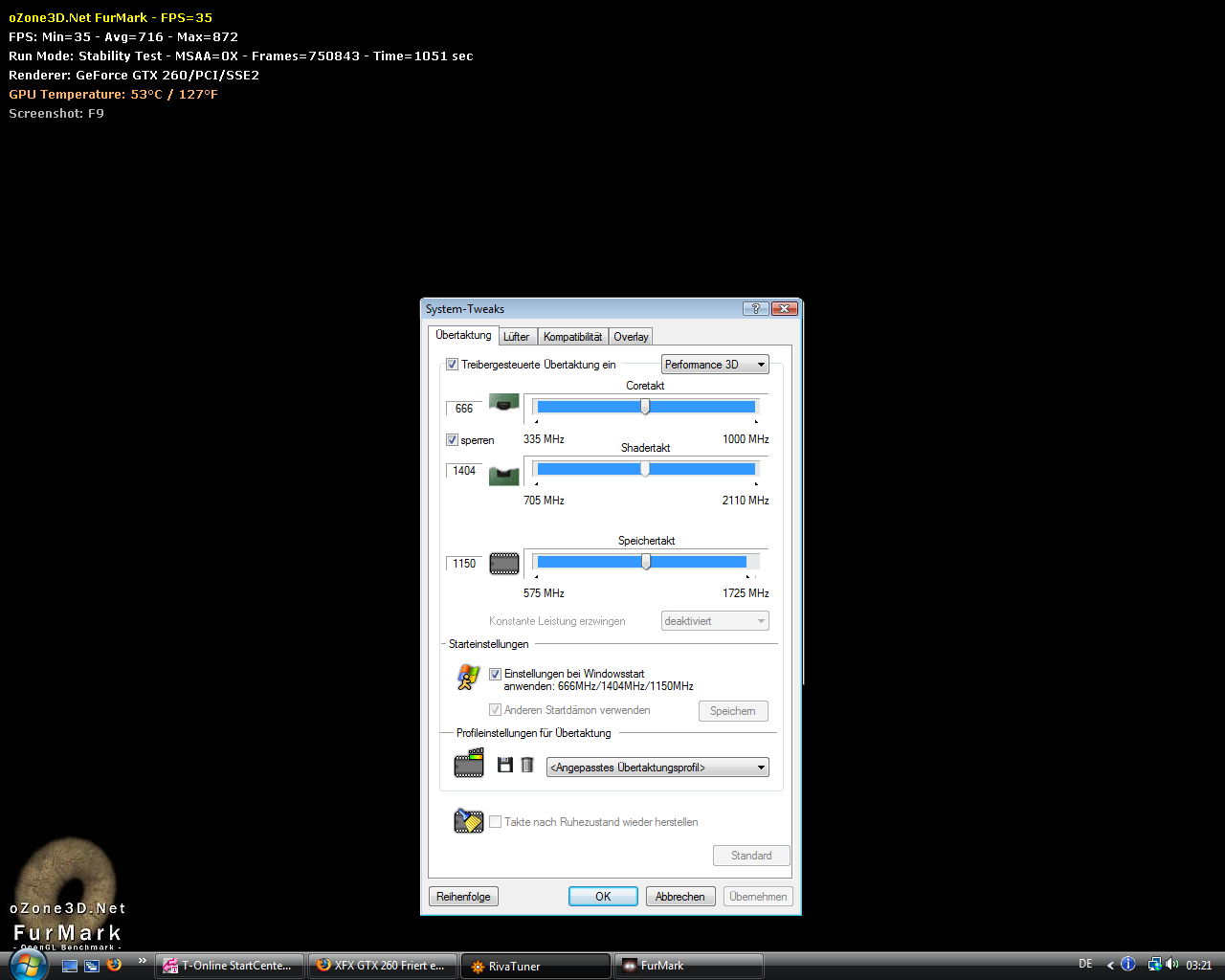Toggle the sperren checkbox
Image resolution: width=1225 pixels, height=980 pixels.
[x=452, y=440]
